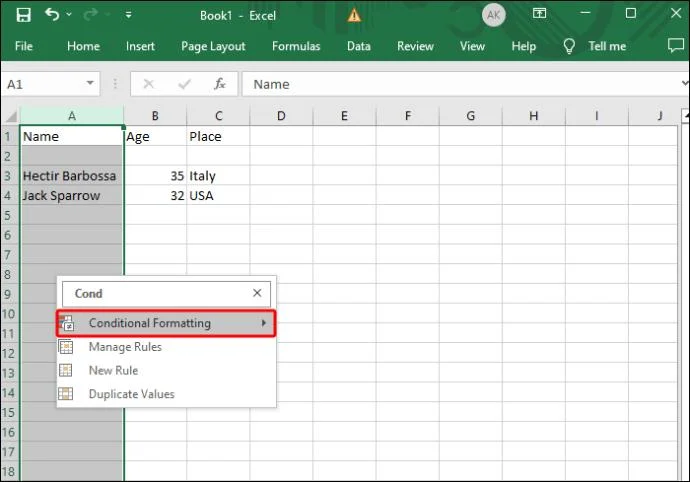This screenshot has width=690, height=482.
Task: Switch to the Page Layout tab
Action: pos(213,46)
